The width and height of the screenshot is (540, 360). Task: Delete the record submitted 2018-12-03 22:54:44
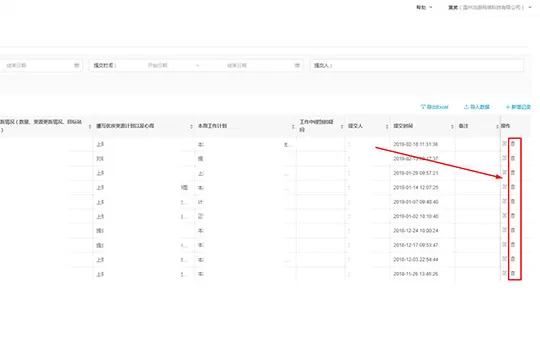coord(513,259)
